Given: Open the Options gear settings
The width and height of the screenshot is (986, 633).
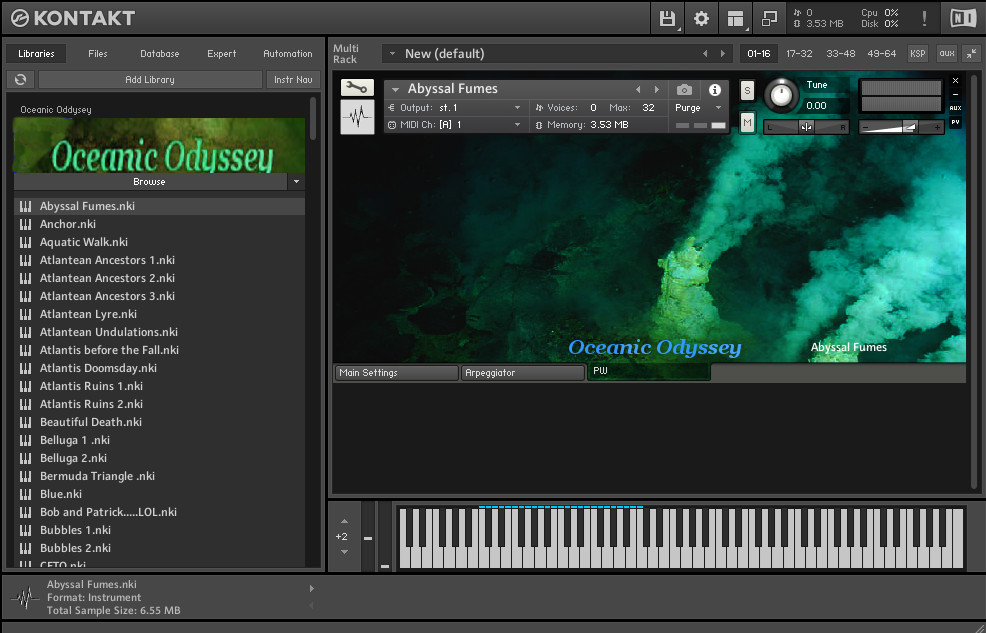Looking at the screenshot, I should click(701, 18).
